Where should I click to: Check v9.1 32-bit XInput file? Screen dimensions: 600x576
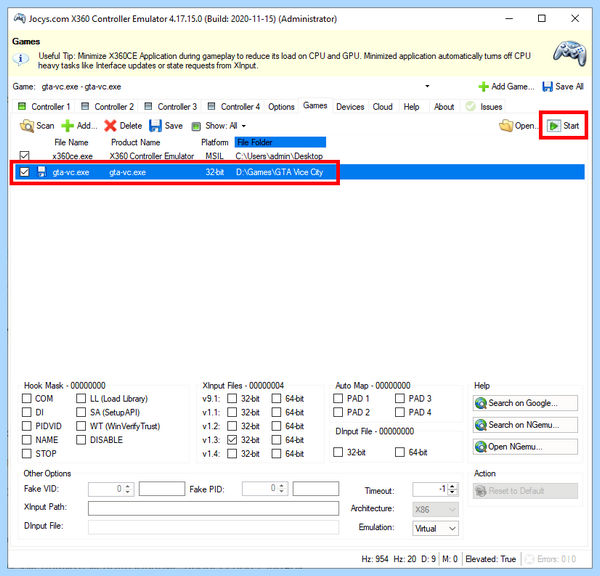pos(232,398)
